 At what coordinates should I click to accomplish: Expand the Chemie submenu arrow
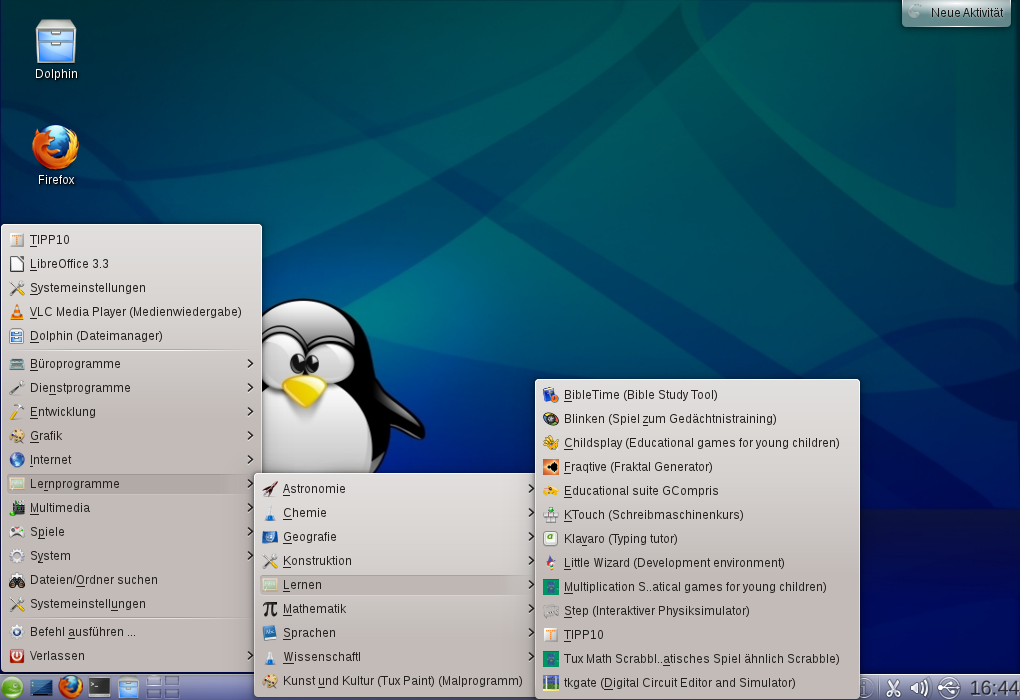531,513
